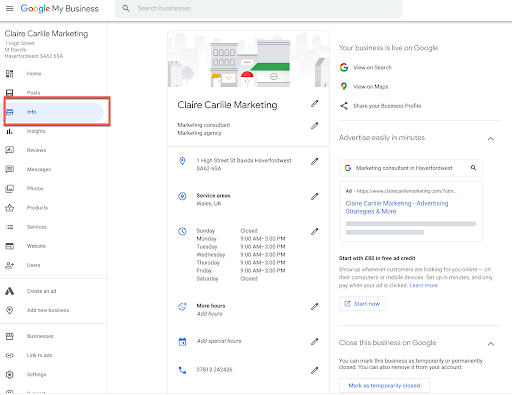
Task: Click the Marketing consultant in Haverfordwest search box
Action: coord(411,168)
